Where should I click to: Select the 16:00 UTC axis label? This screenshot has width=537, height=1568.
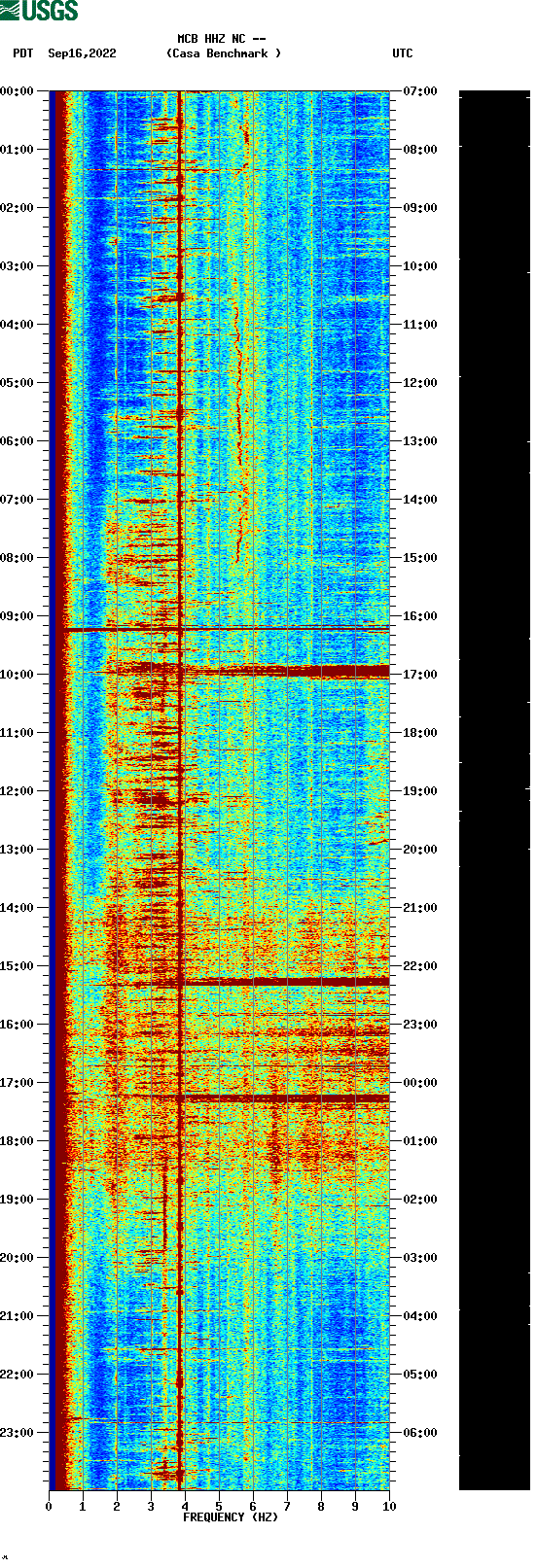[x=420, y=616]
